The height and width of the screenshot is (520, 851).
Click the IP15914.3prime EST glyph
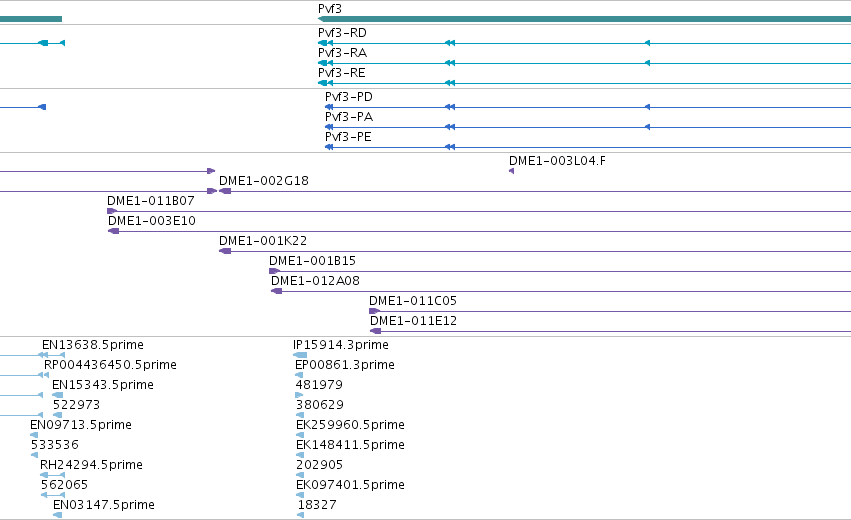pos(300,355)
